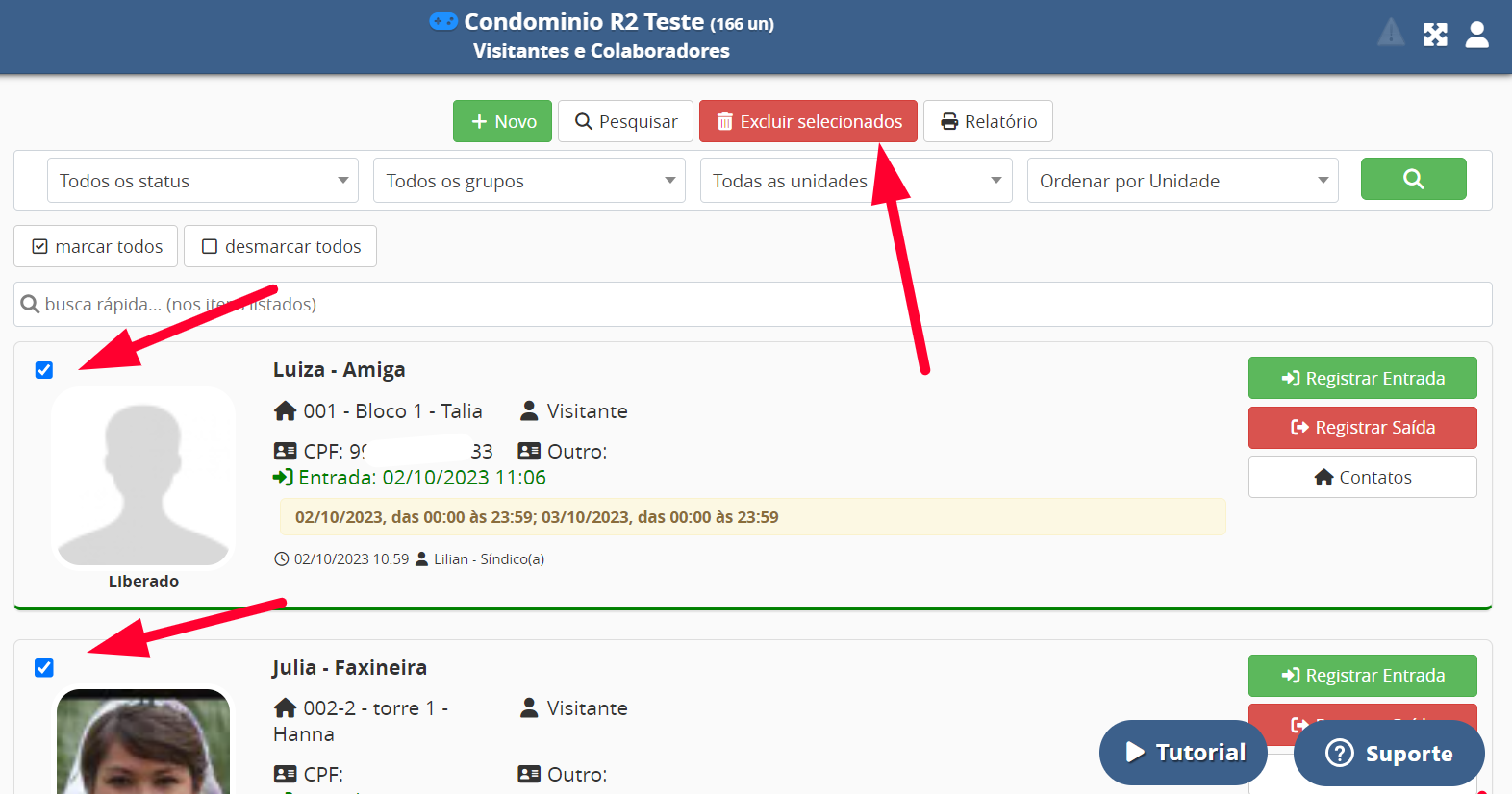Screen dimensions: 1512x794
Task: Click the gamepad icon beside Condominio title
Action: [x=443, y=21]
